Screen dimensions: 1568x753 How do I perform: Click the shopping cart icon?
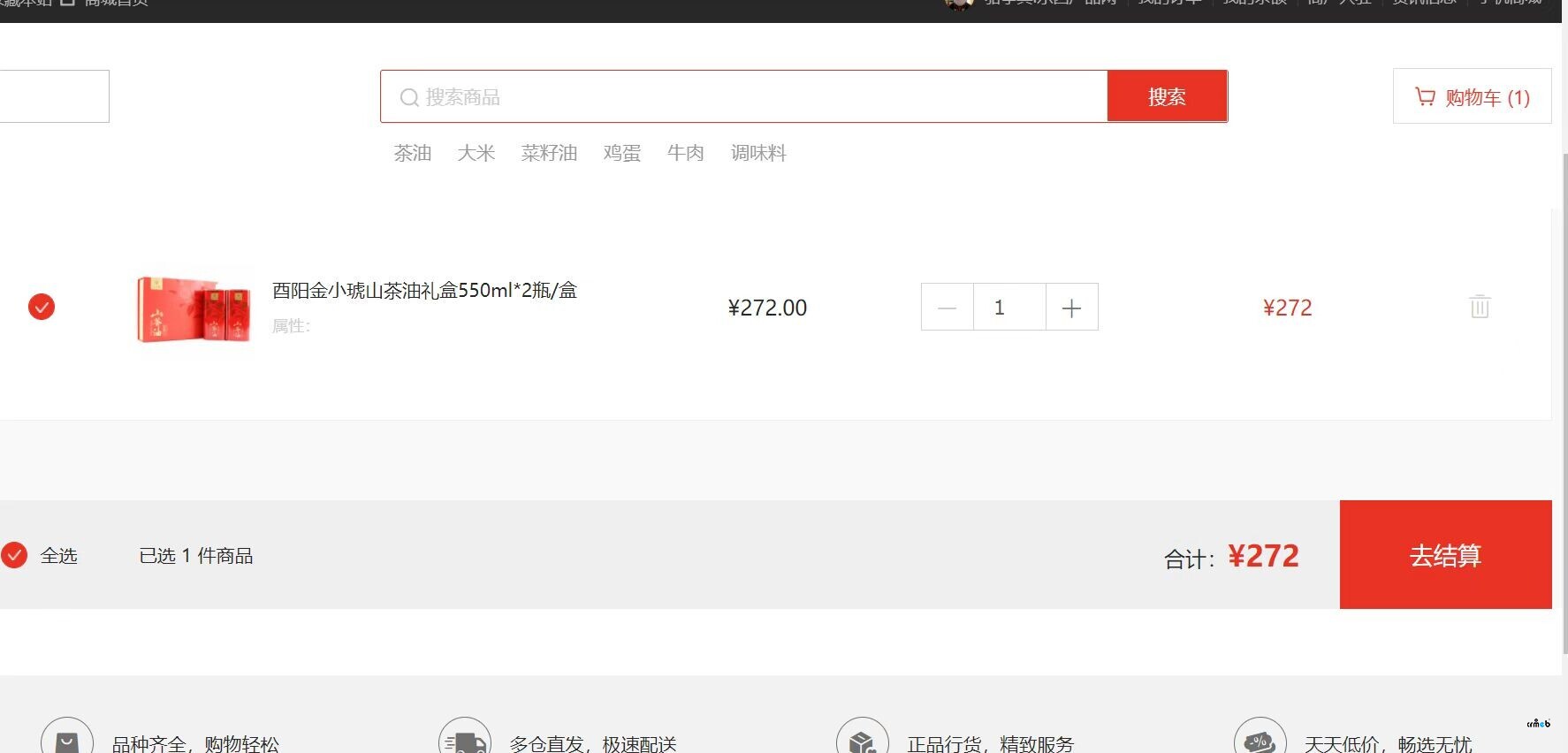click(x=1425, y=96)
